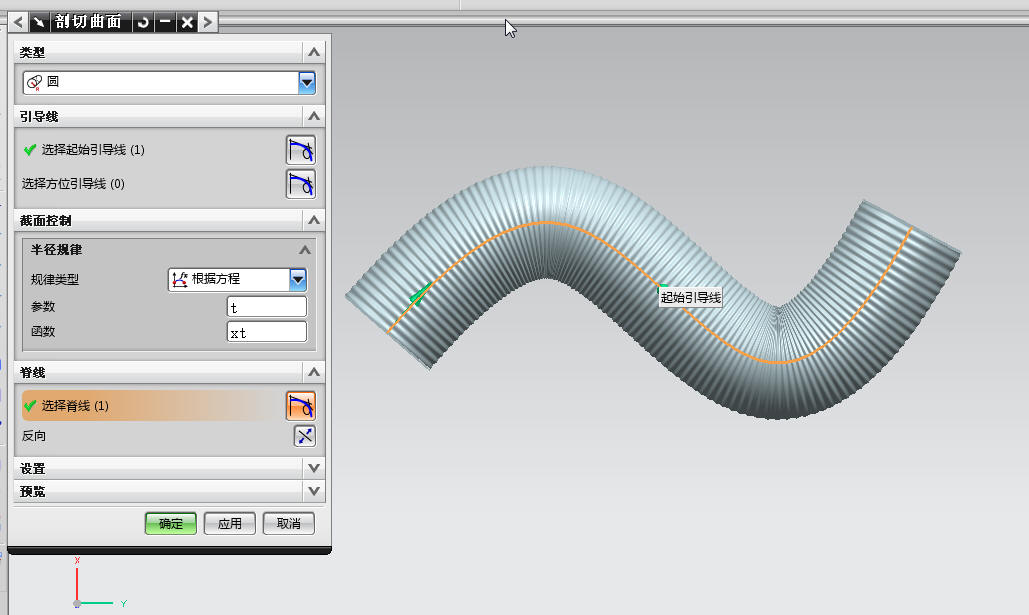The width and height of the screenshot is (1029, 615).
Task: Click the XY coordinate axis triad
Action: pos(98,583)
